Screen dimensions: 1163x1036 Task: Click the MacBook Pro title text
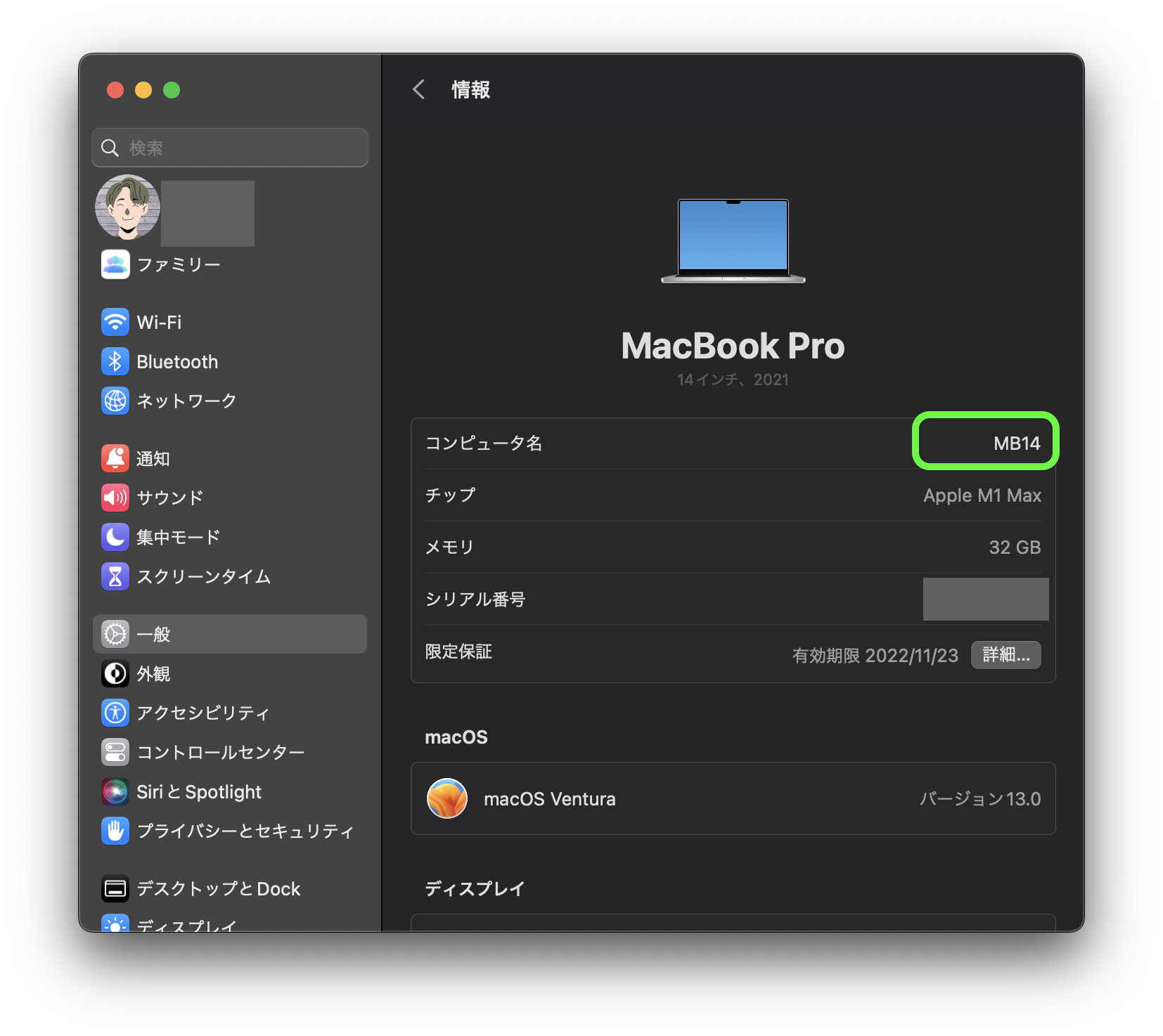[x=733, y=346]
